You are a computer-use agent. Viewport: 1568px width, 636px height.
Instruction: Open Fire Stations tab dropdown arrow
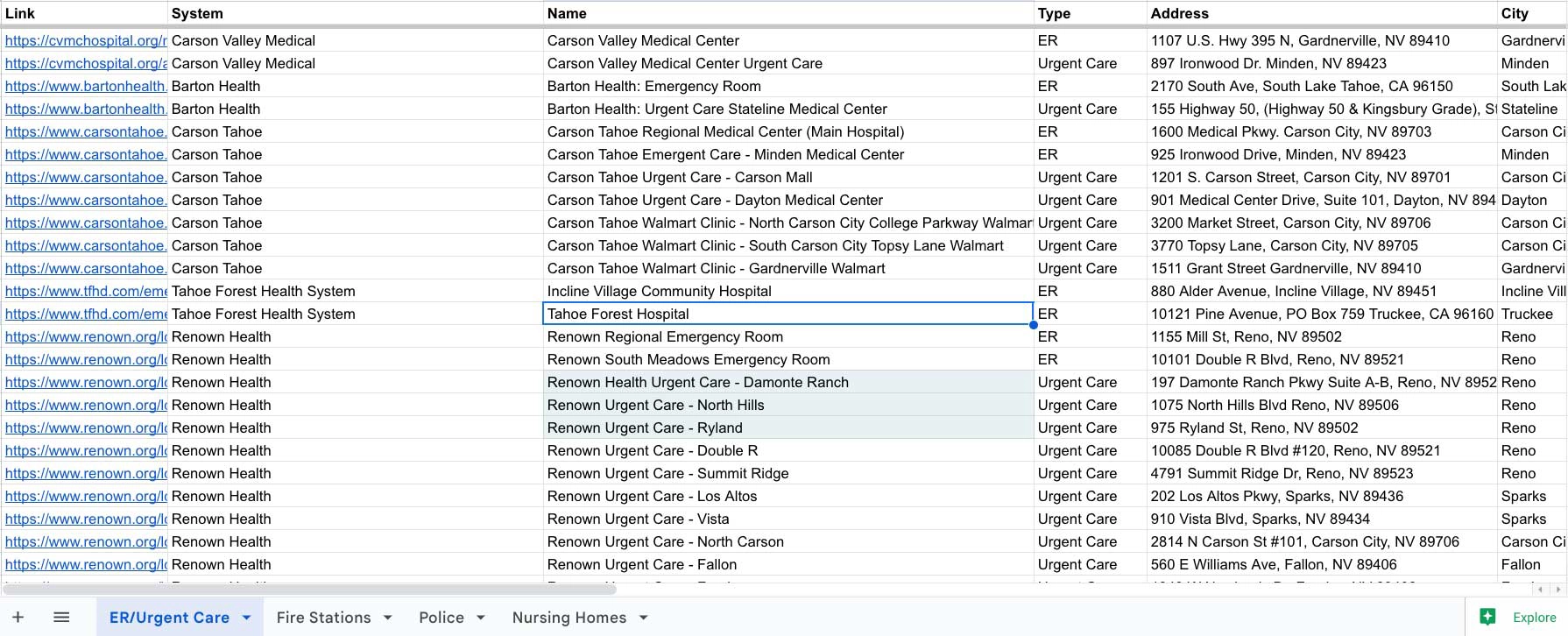click(388, 618)
